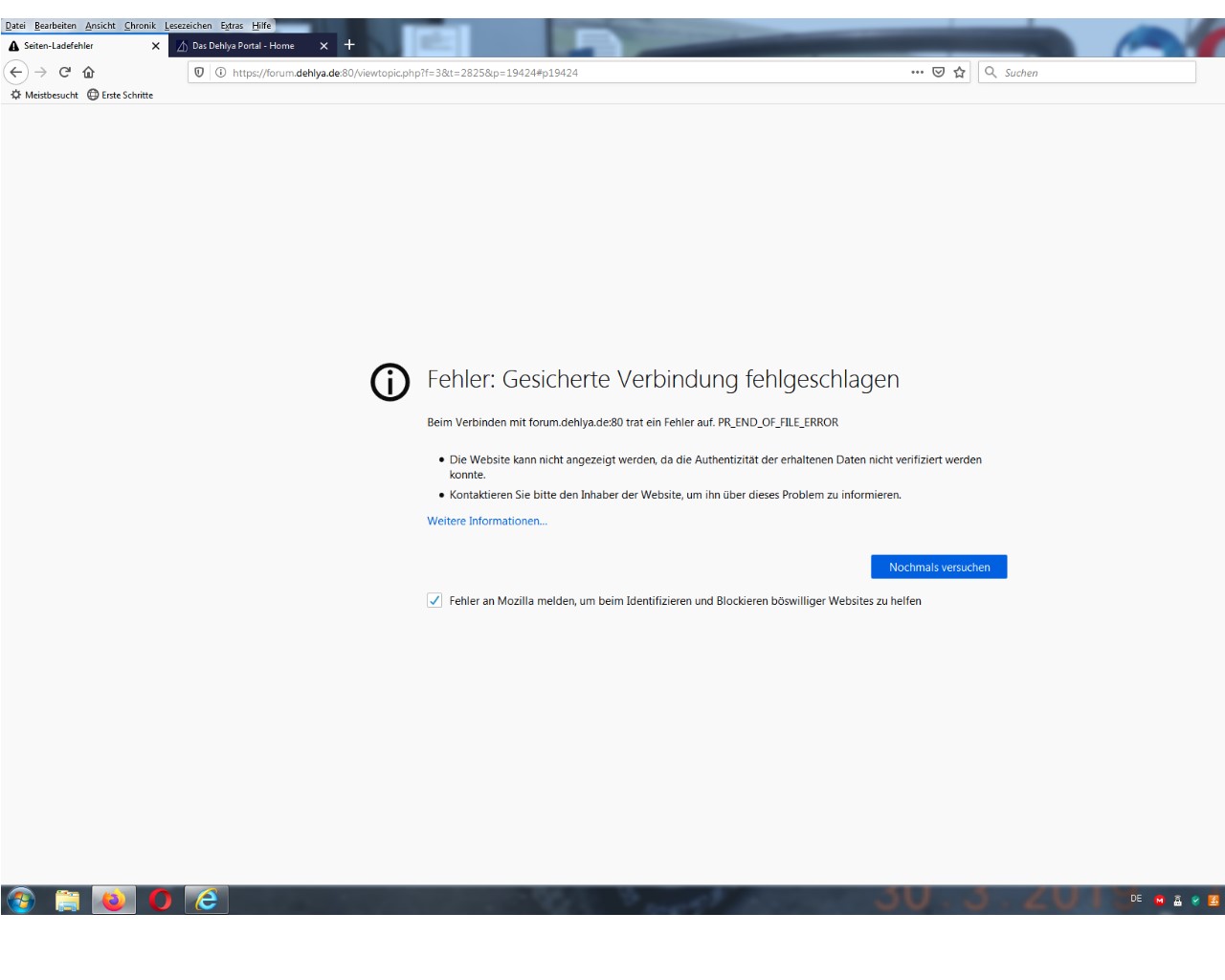Screen dimensions: 1225x980
Task: Open Internet Explorer from taskbar
Action: pyautogui.click(x=207, y=900)
